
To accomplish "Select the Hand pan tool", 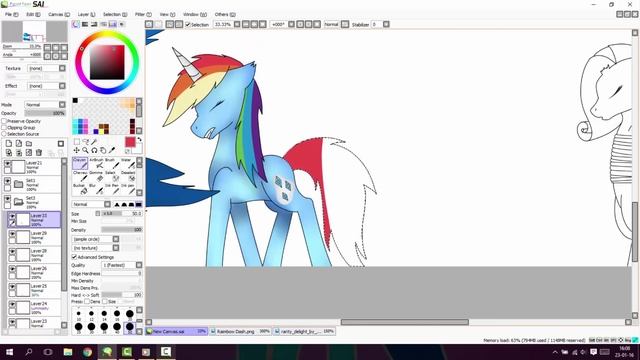I will pyautogui.click(x=103, y=150).
